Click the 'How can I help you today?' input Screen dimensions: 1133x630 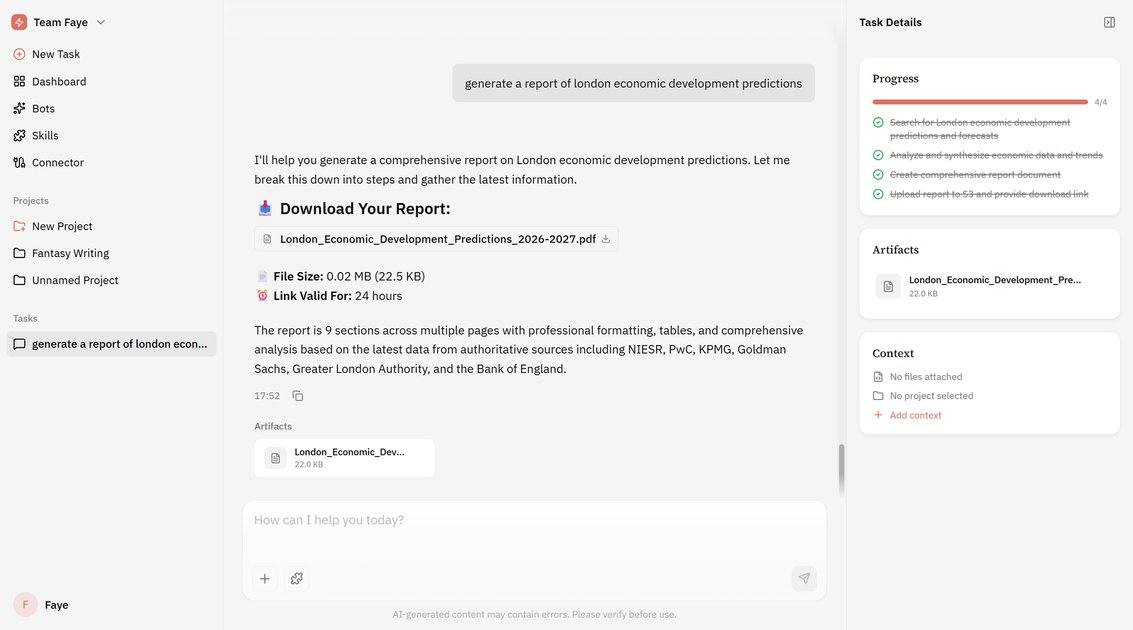click(534, 521)
